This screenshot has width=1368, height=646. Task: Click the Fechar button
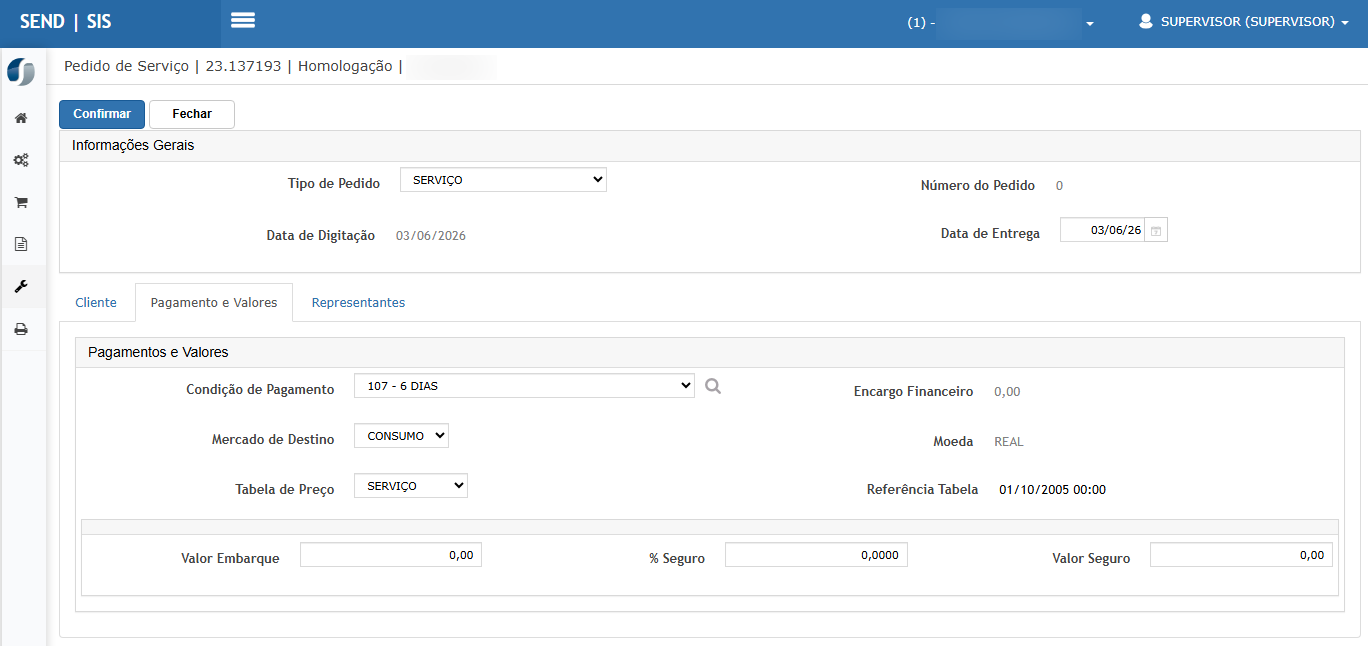[x=192, y=114]
